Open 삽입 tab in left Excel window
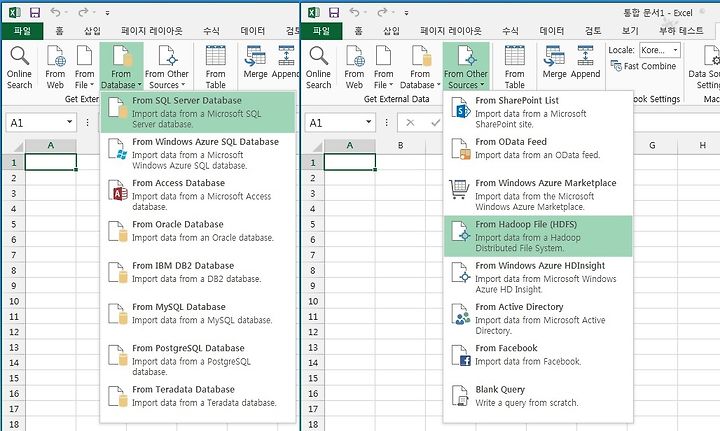 click(x=92, y=31)
